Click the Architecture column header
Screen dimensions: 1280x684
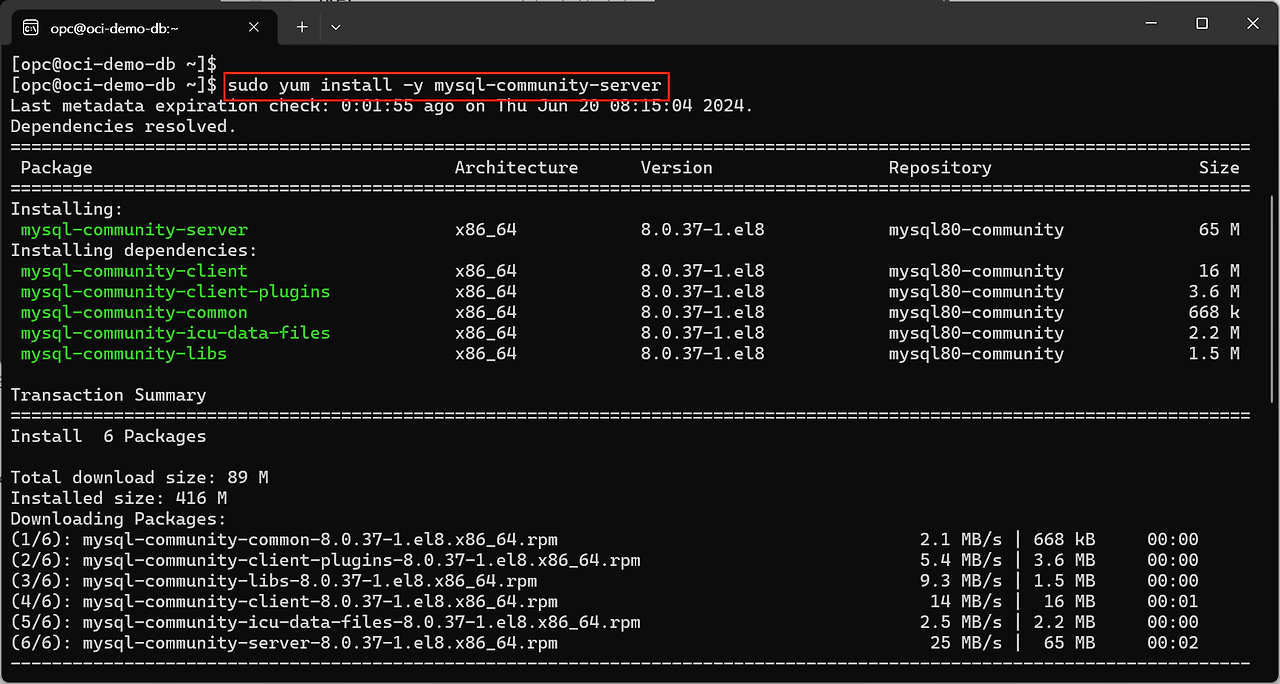tap(516, 168)
